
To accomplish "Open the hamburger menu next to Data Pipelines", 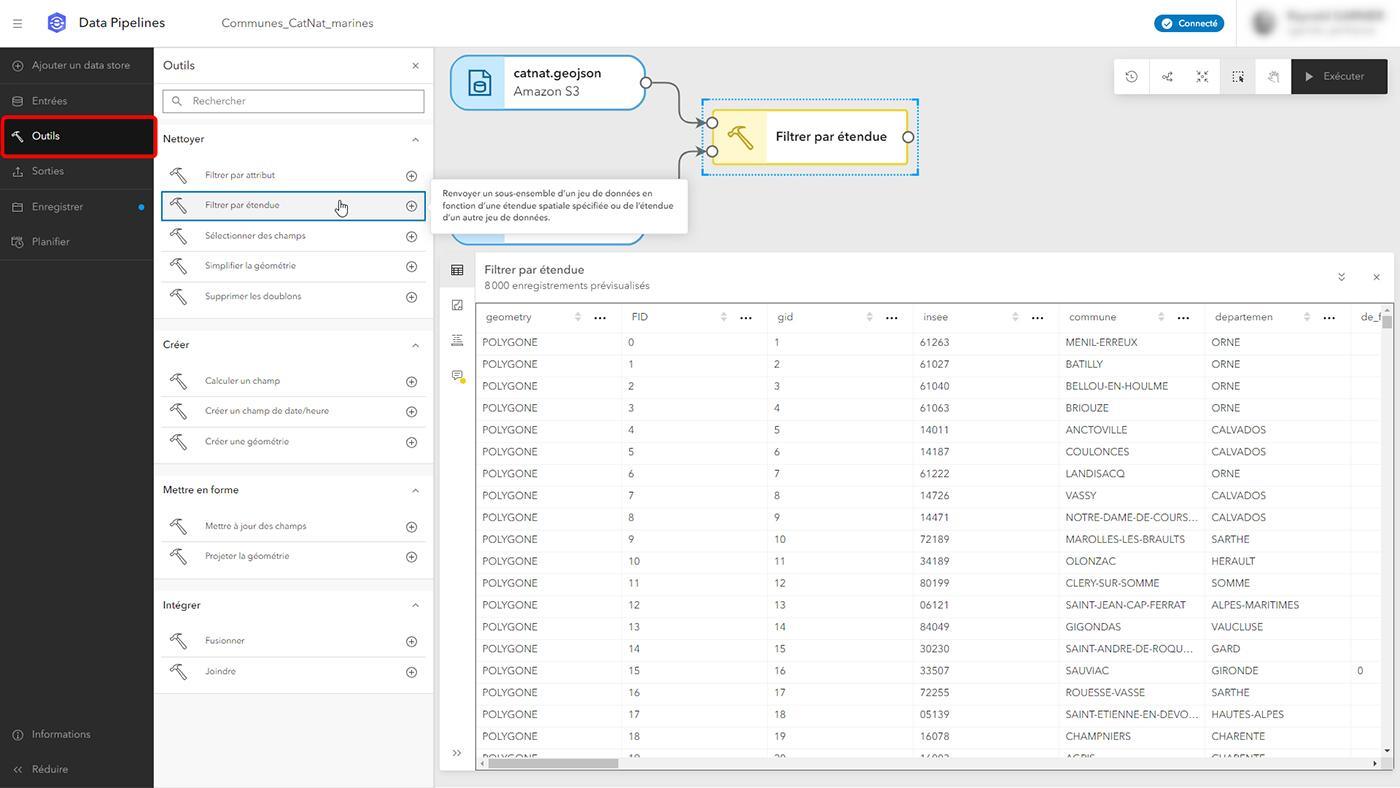I will tap(17, 23).
